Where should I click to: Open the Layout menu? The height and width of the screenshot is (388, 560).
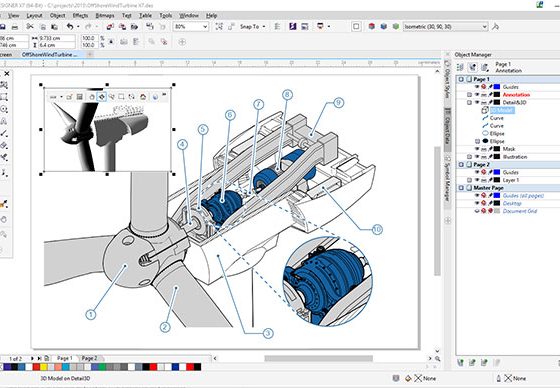click(x=35, y=15)
